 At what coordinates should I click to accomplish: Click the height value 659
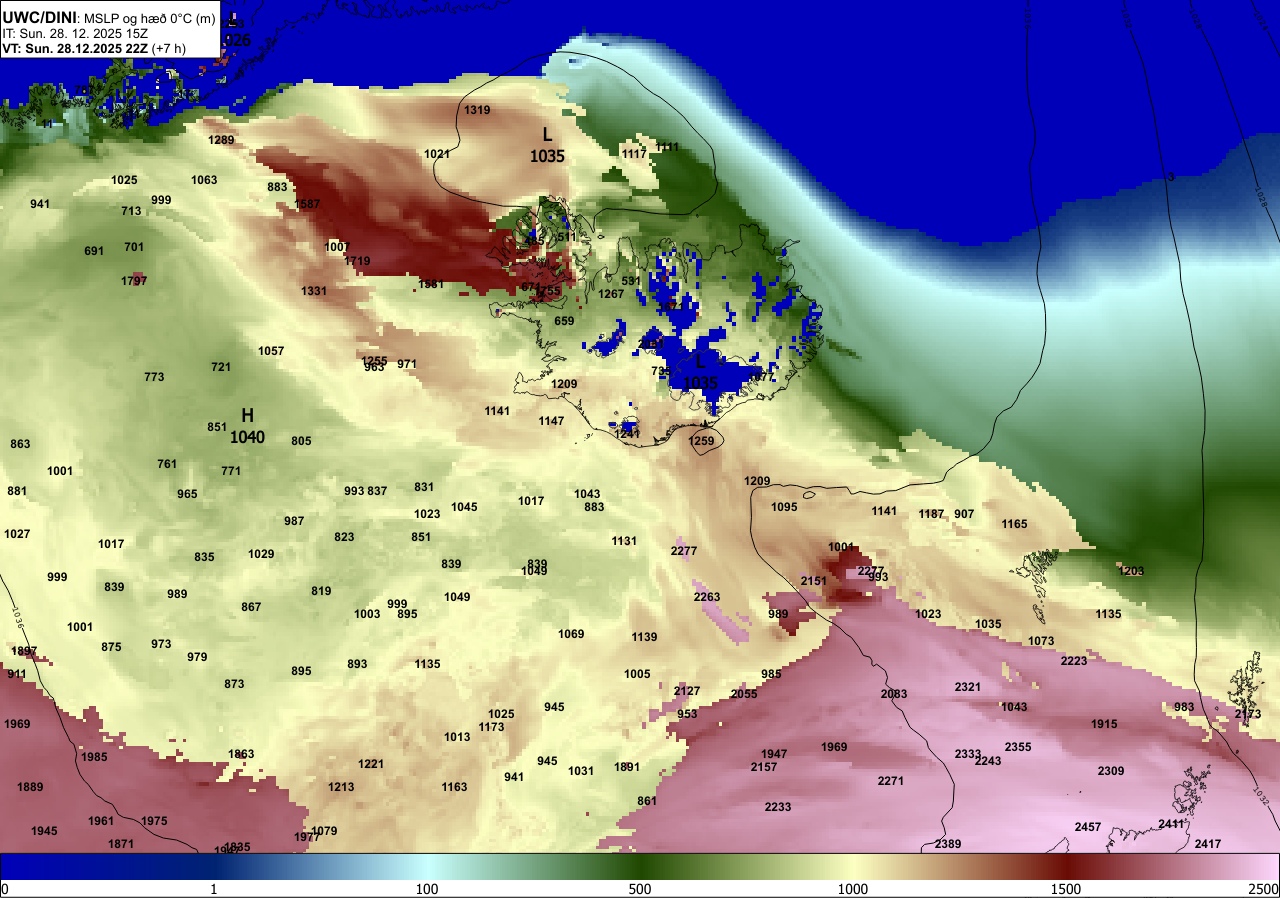(564, 321)
